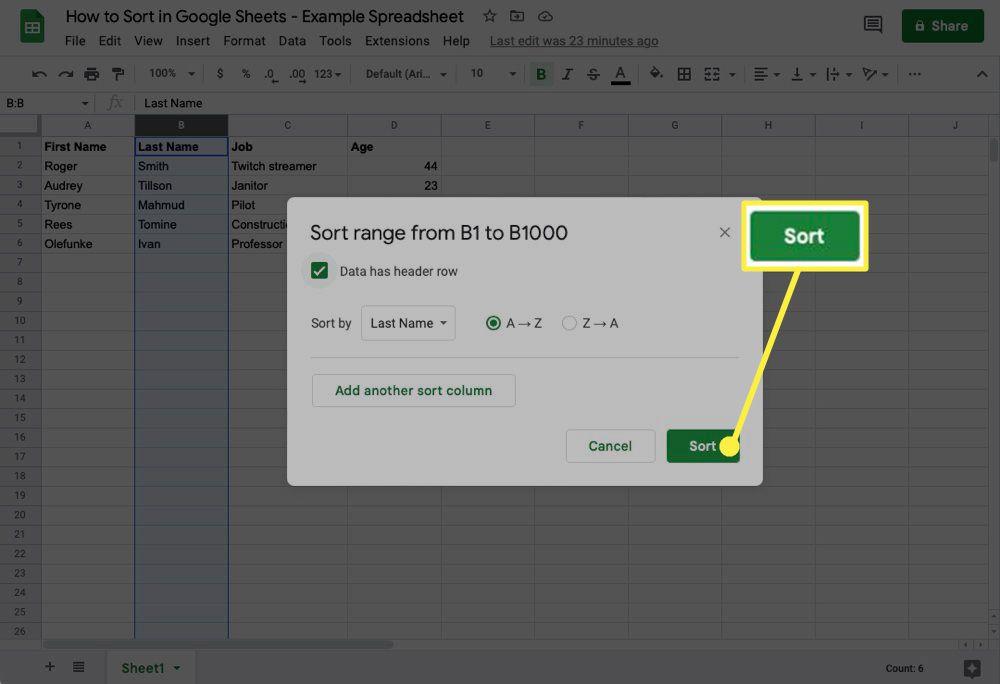1000x684 pixels.
Task: Open the Sort by Last Name dropdown
Action: click(408, 323)
